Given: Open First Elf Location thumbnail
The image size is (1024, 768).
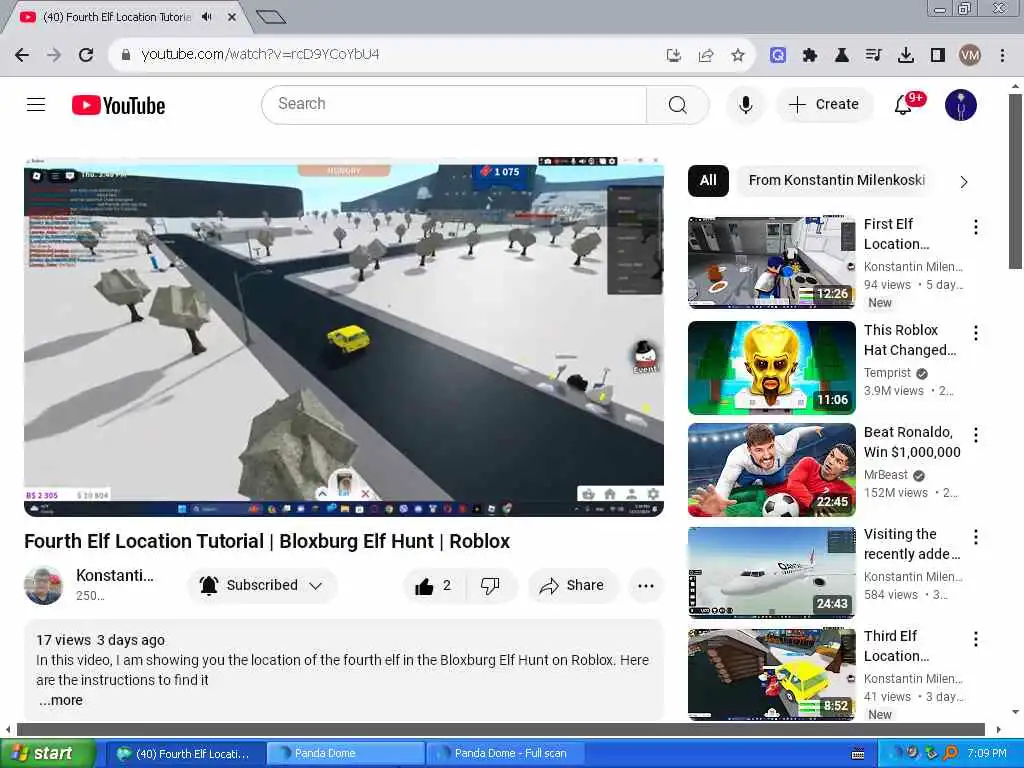Looking at the screenshot, I should [771, 263].
